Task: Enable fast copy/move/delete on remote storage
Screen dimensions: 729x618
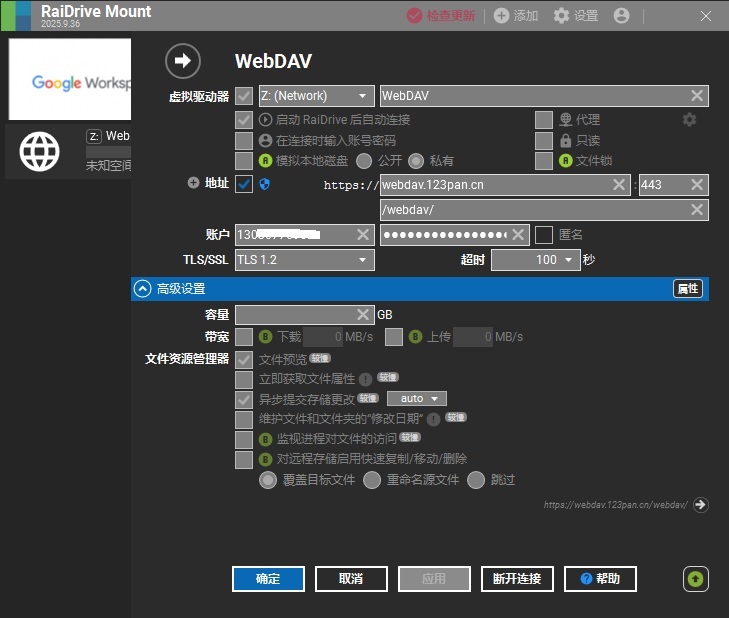Action: click(244, 460)
